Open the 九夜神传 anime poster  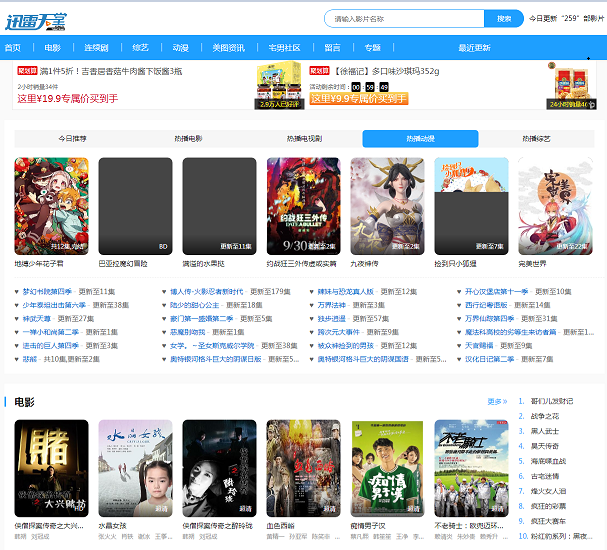[387, 205]
